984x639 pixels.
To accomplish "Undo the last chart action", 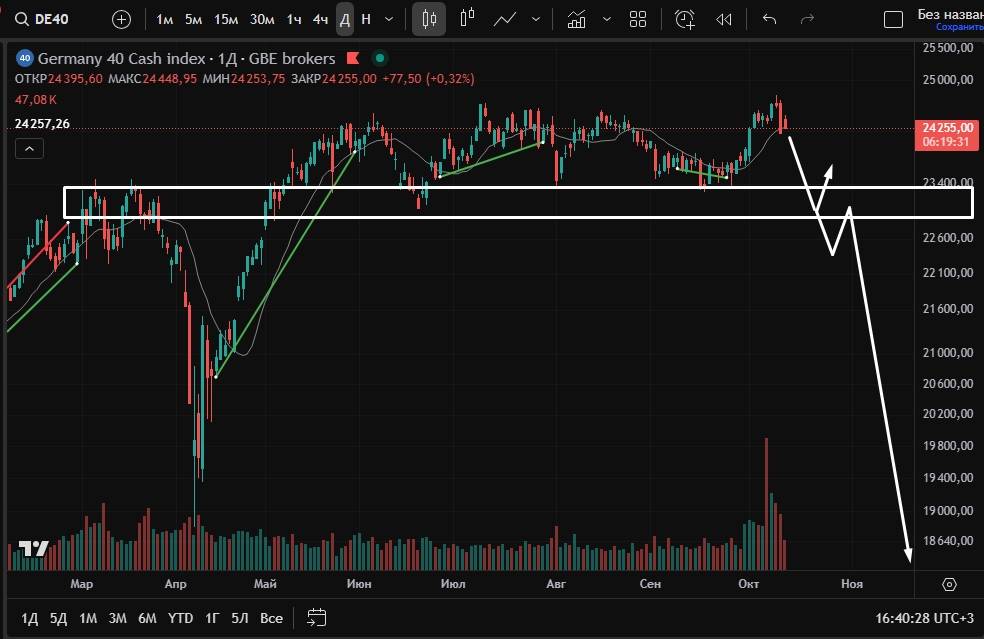I will point(769,19).
